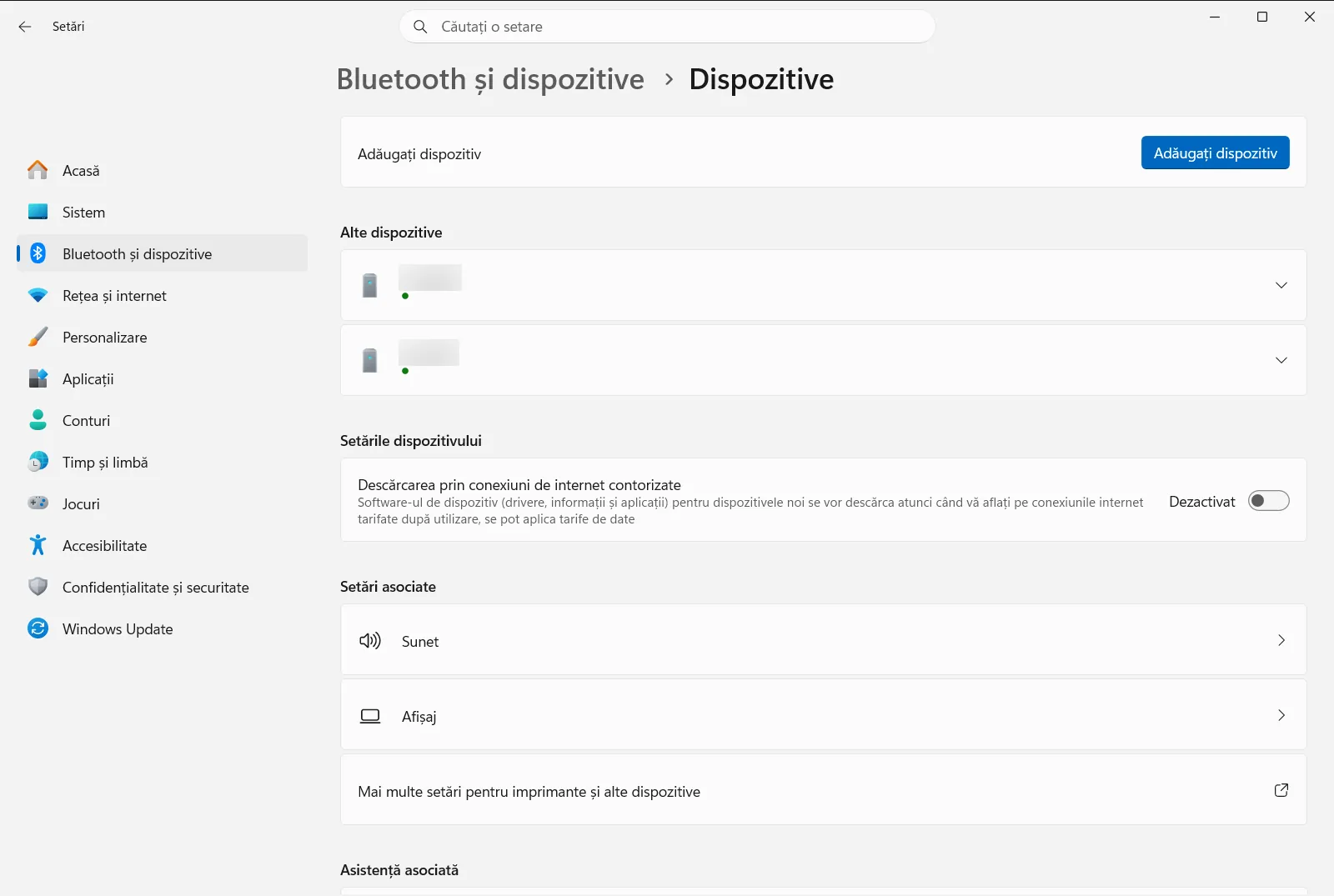Click the Accesibilitate figure icon
1334x896 pixels.
tap(38, 545)
